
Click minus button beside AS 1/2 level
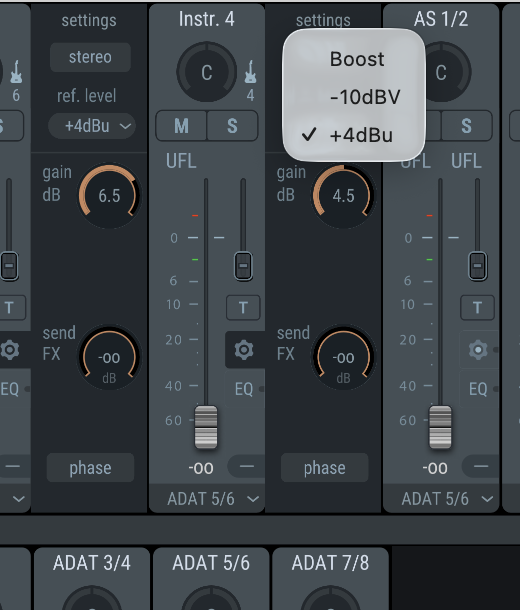click(x=481, y=466)
